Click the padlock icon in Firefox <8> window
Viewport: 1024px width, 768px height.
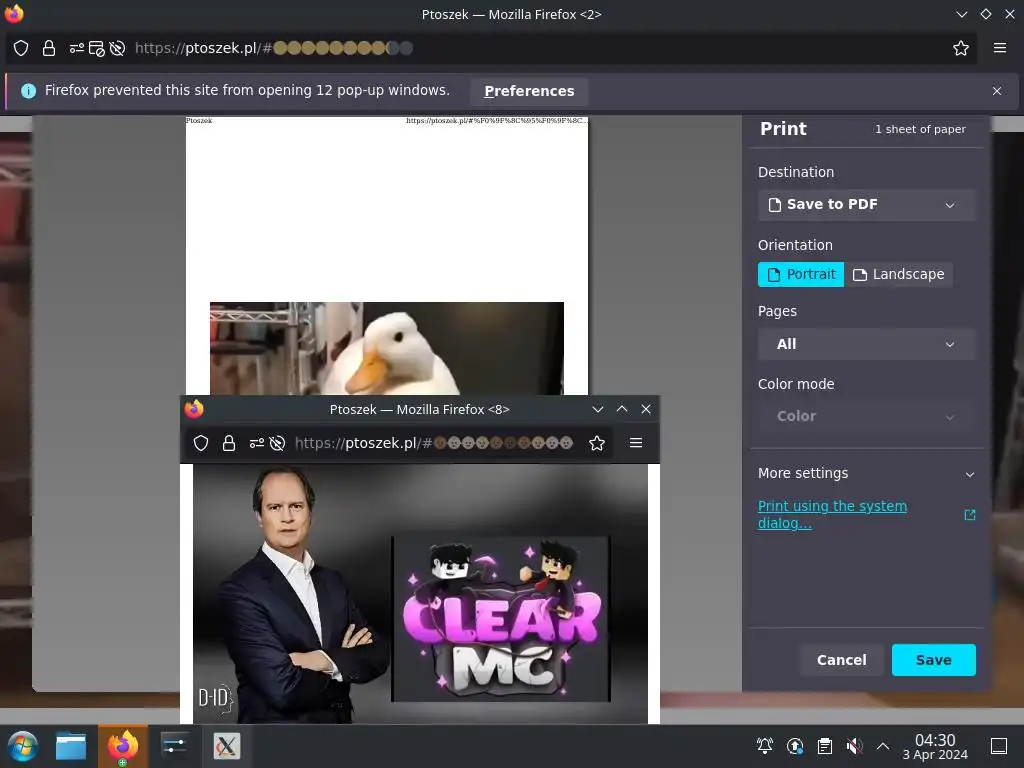[x=229, y=443]
